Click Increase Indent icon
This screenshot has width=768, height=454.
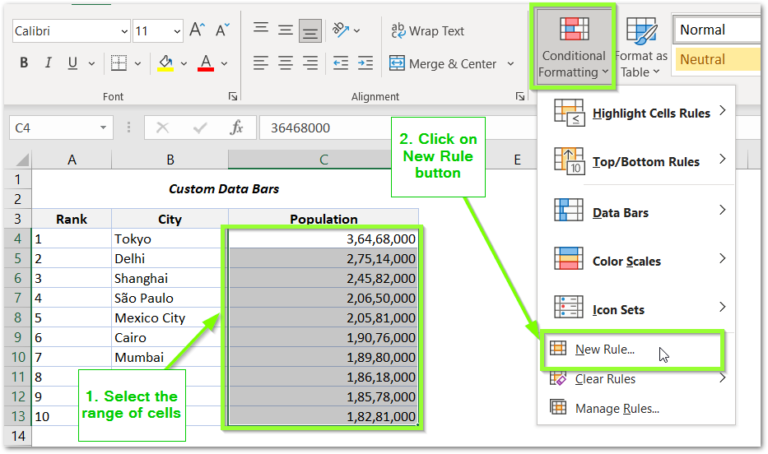[365, 63]
